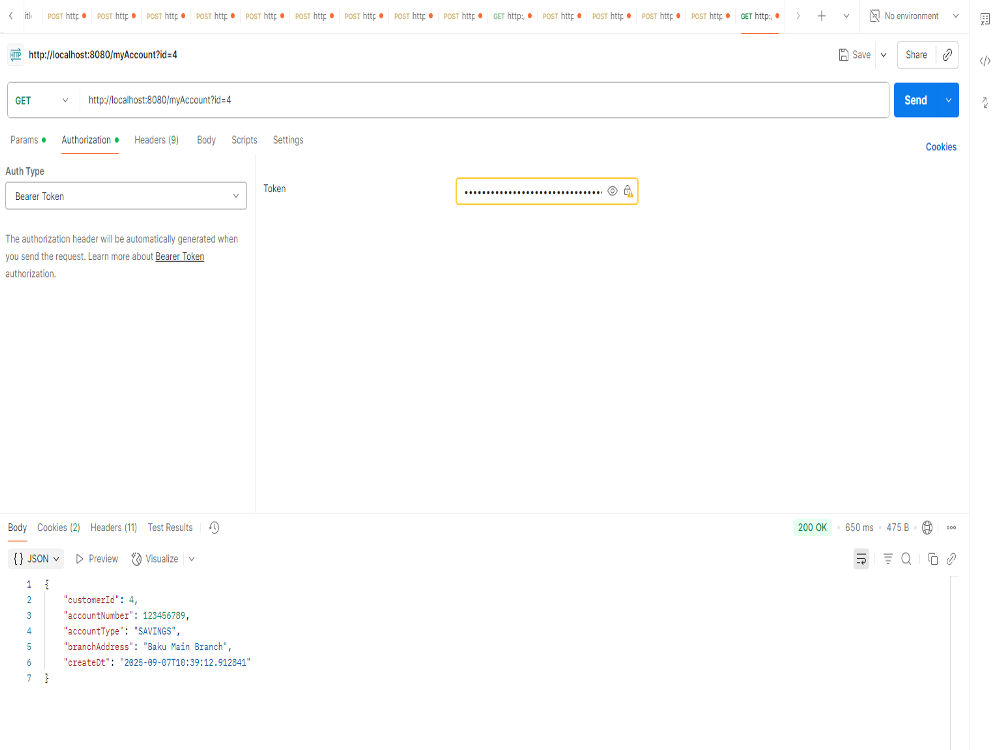This screenshot has width=1000, height=750.
Task: Select the Authorization tab
Action: [90, 140]
